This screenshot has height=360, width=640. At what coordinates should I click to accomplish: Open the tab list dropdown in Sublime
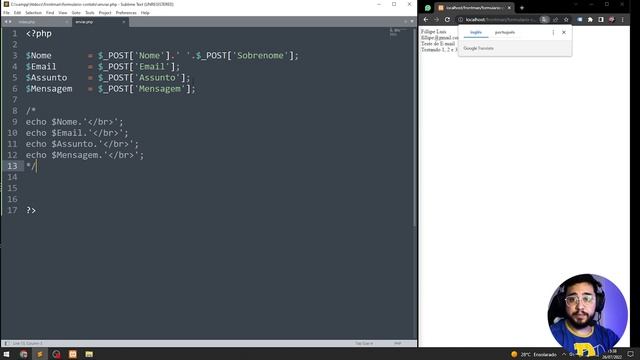[x=412, y=22]
